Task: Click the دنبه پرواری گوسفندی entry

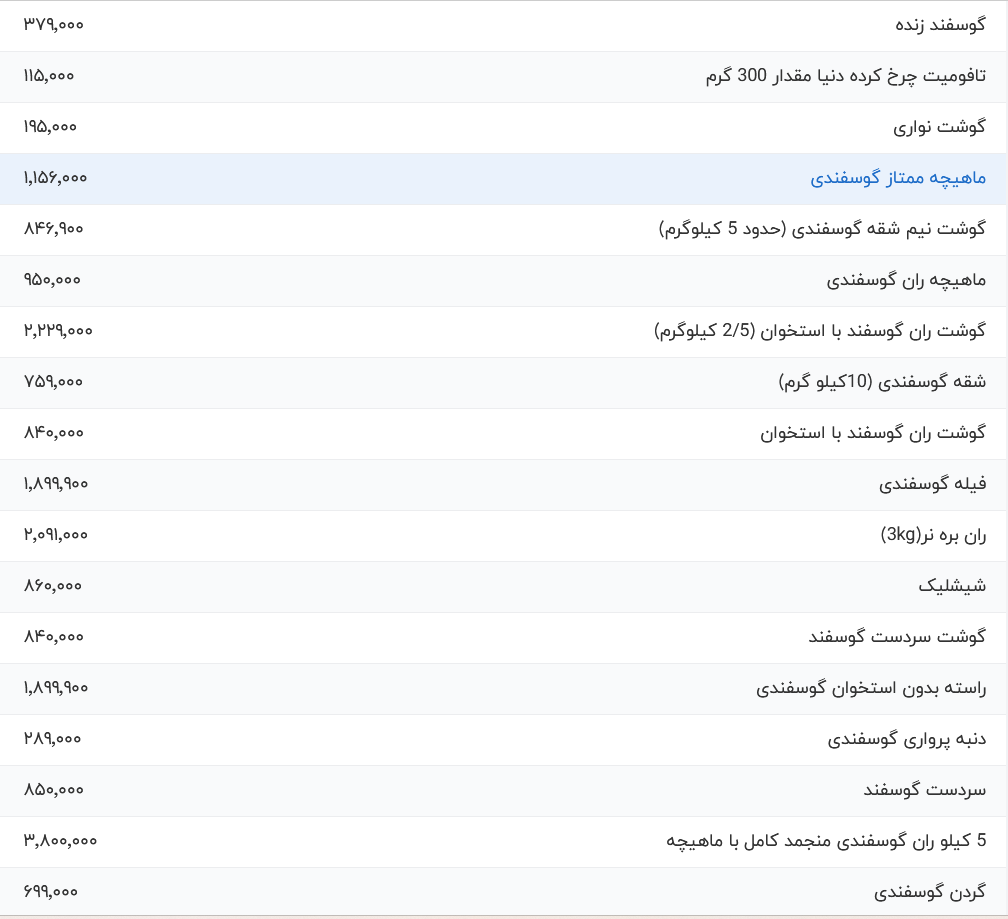Action: point(906,739)
